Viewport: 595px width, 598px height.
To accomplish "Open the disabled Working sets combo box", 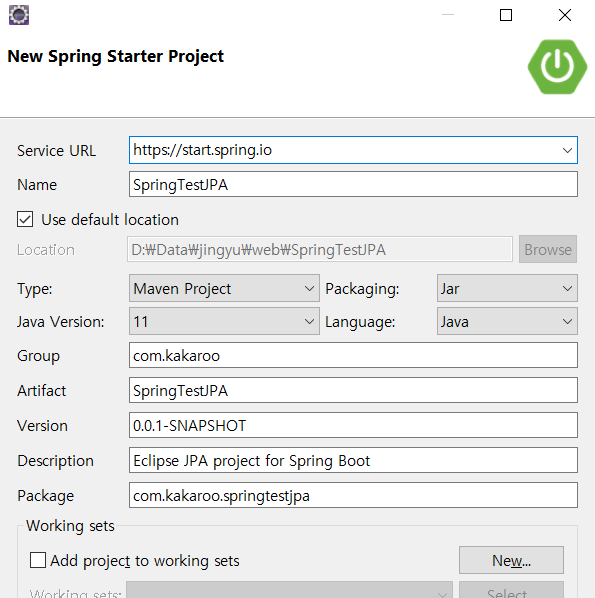I will pos(289,590).
